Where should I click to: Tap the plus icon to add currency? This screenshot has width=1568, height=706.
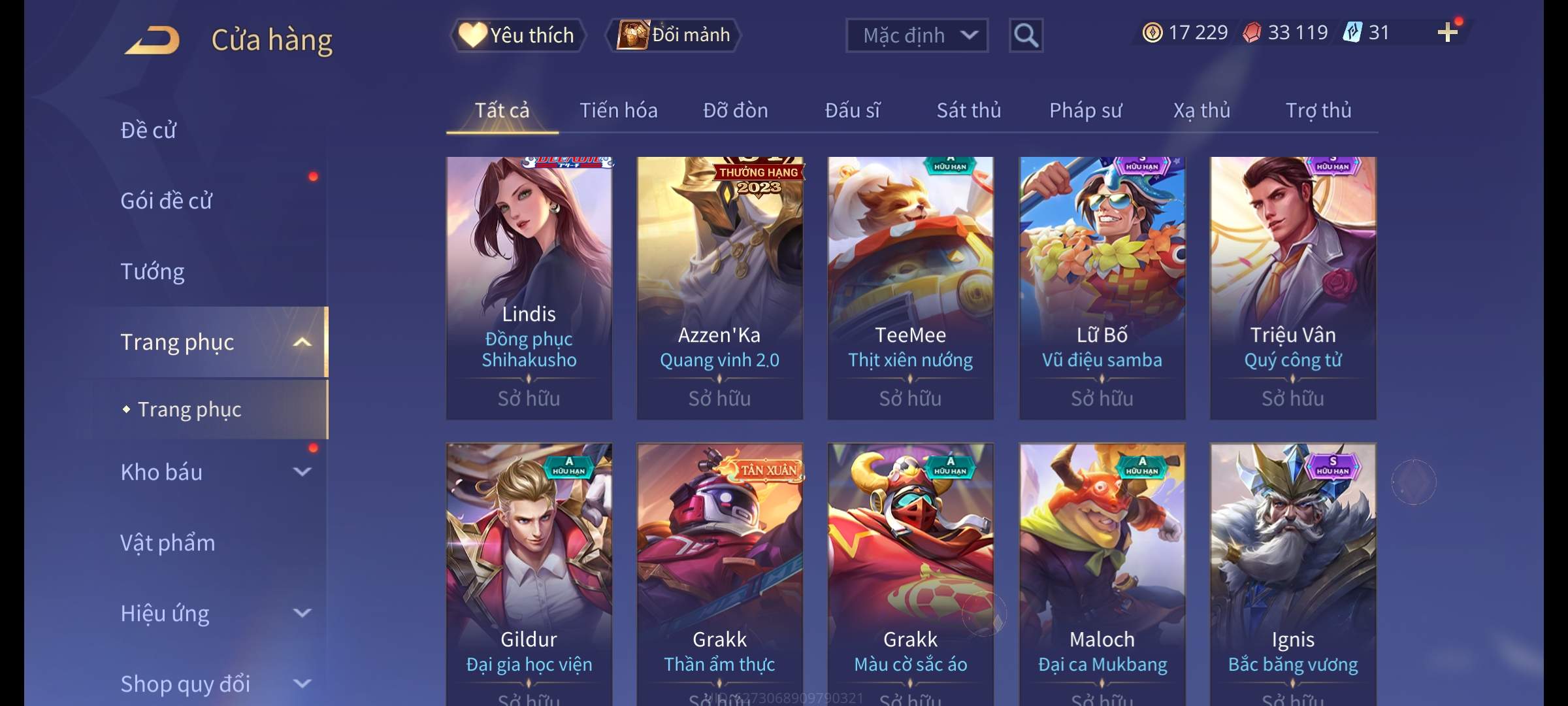pos(1447,33)
